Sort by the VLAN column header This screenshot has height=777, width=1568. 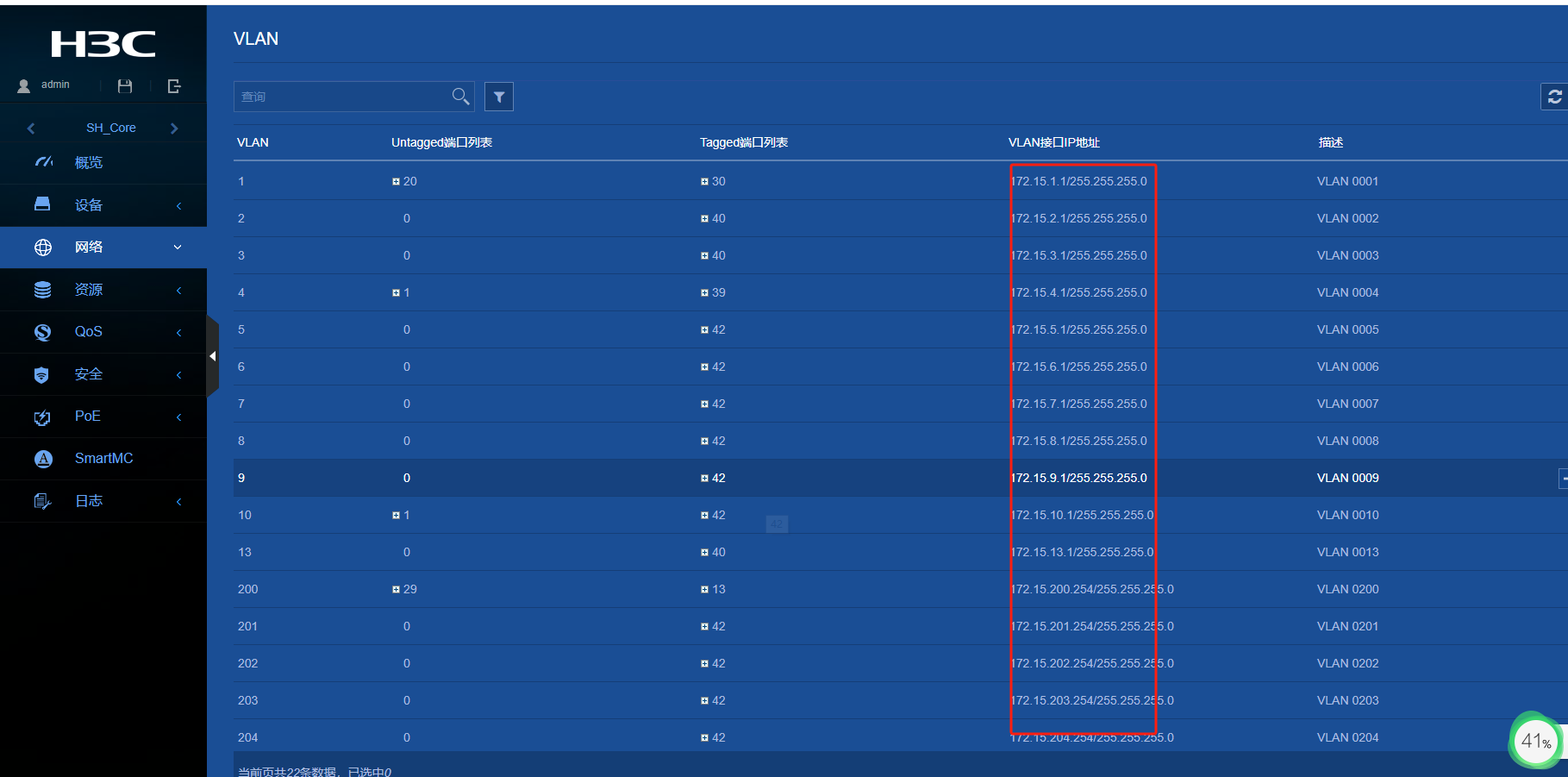pos(253,142)
